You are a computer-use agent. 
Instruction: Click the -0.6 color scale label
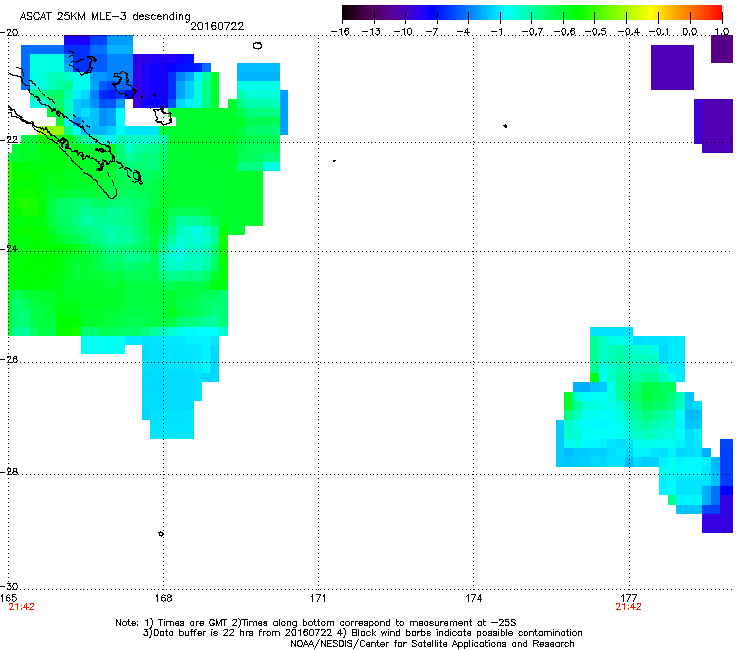(x=564, y=32)
